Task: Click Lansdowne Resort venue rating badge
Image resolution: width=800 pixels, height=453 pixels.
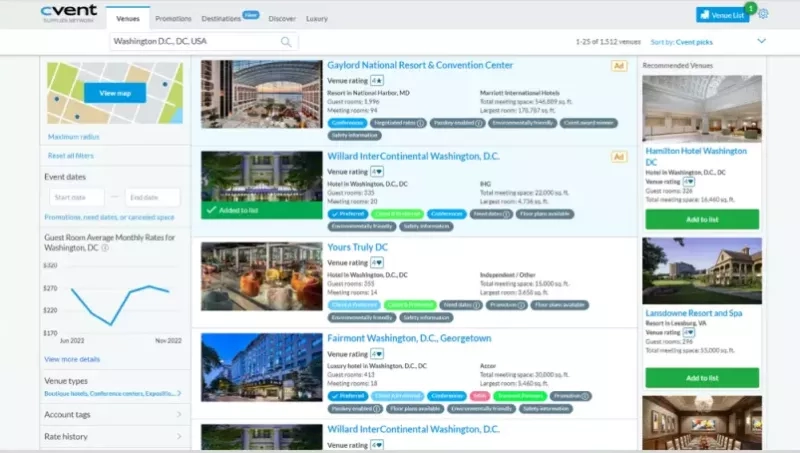Action: [689, 333]
